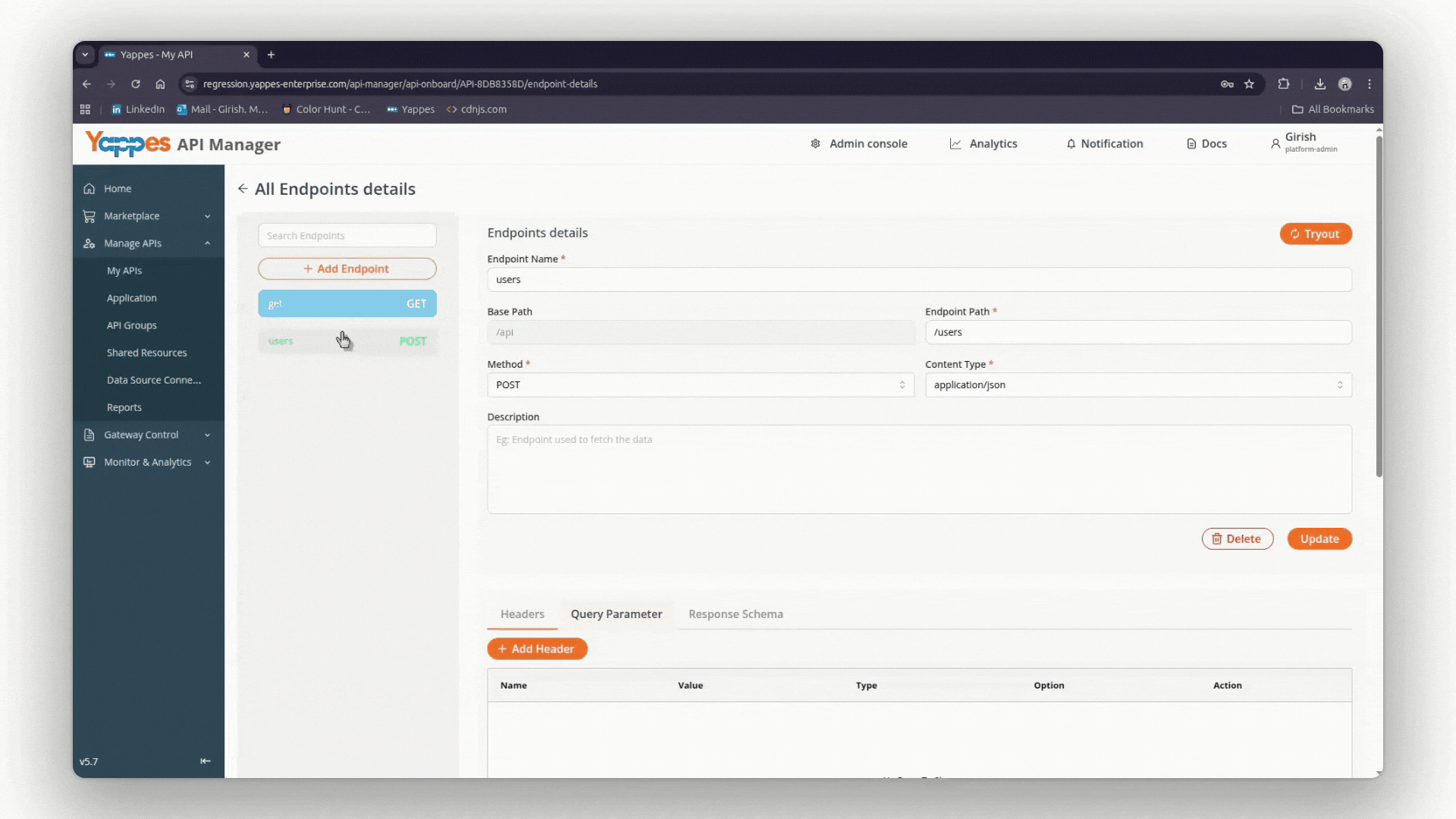The image size is (1456, 819).
Task: Open Color Hunt bookmark
Action: pyautogui.click(x=326, y=109)
